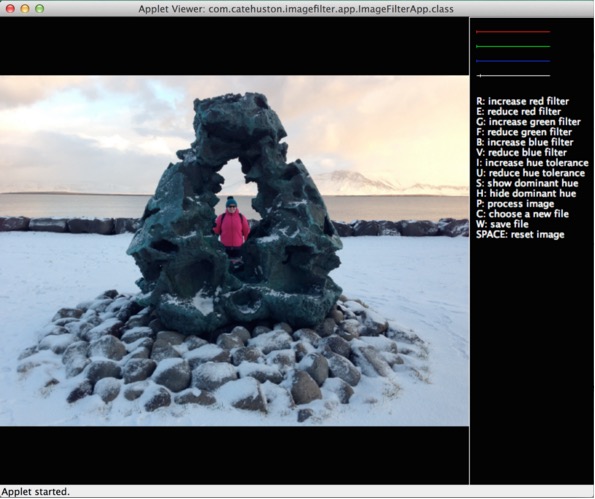595x499 pixels.
Task: Click the yellow minimize window button
Action: (x=25, y=9)
